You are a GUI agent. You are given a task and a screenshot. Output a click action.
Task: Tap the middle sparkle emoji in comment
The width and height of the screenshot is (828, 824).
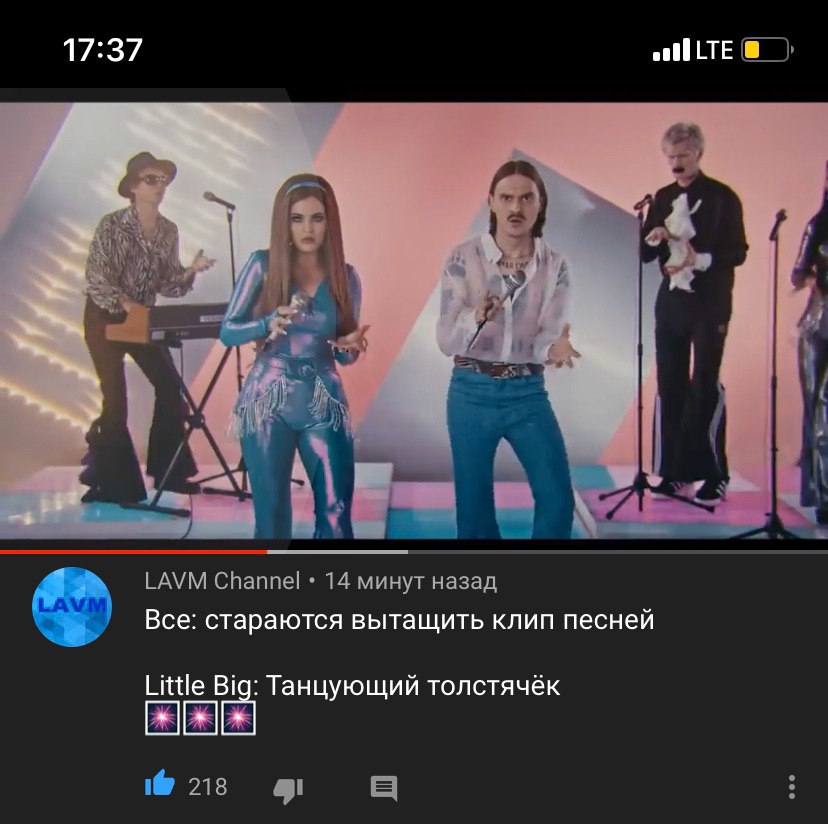click(200, 718)
